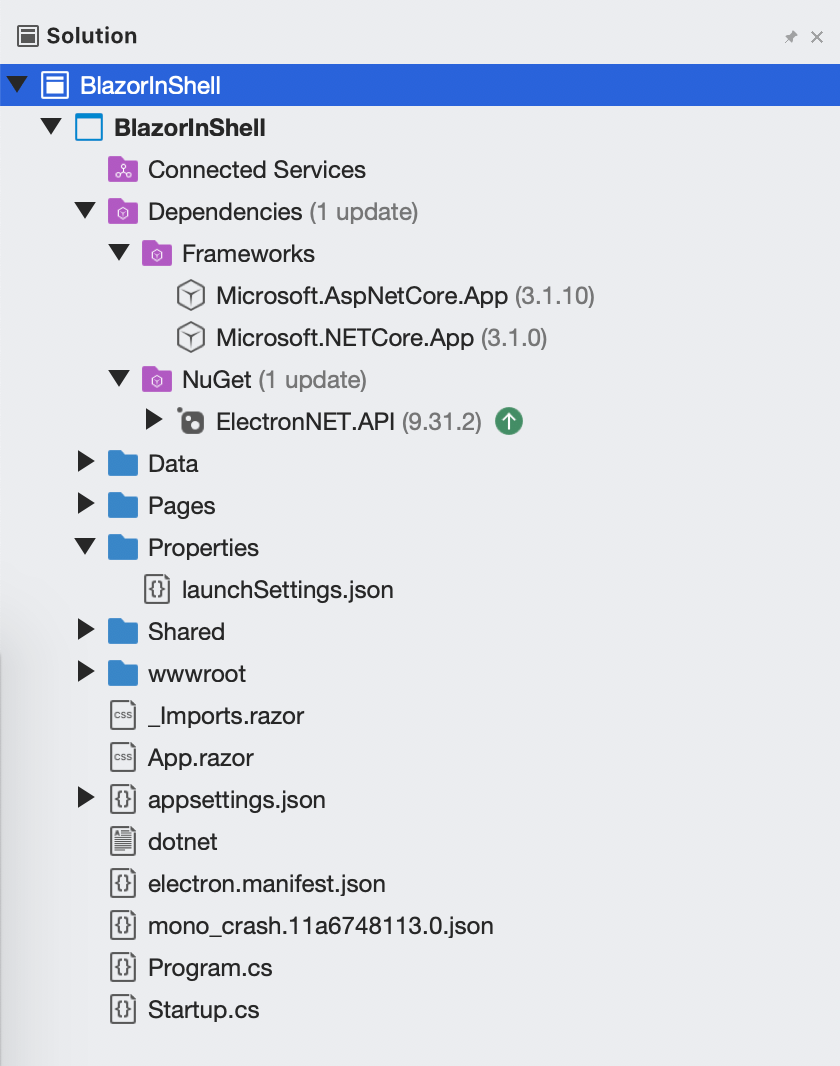Expand the Shared folder
This screenshot has height=1066, width=840.
86,630
